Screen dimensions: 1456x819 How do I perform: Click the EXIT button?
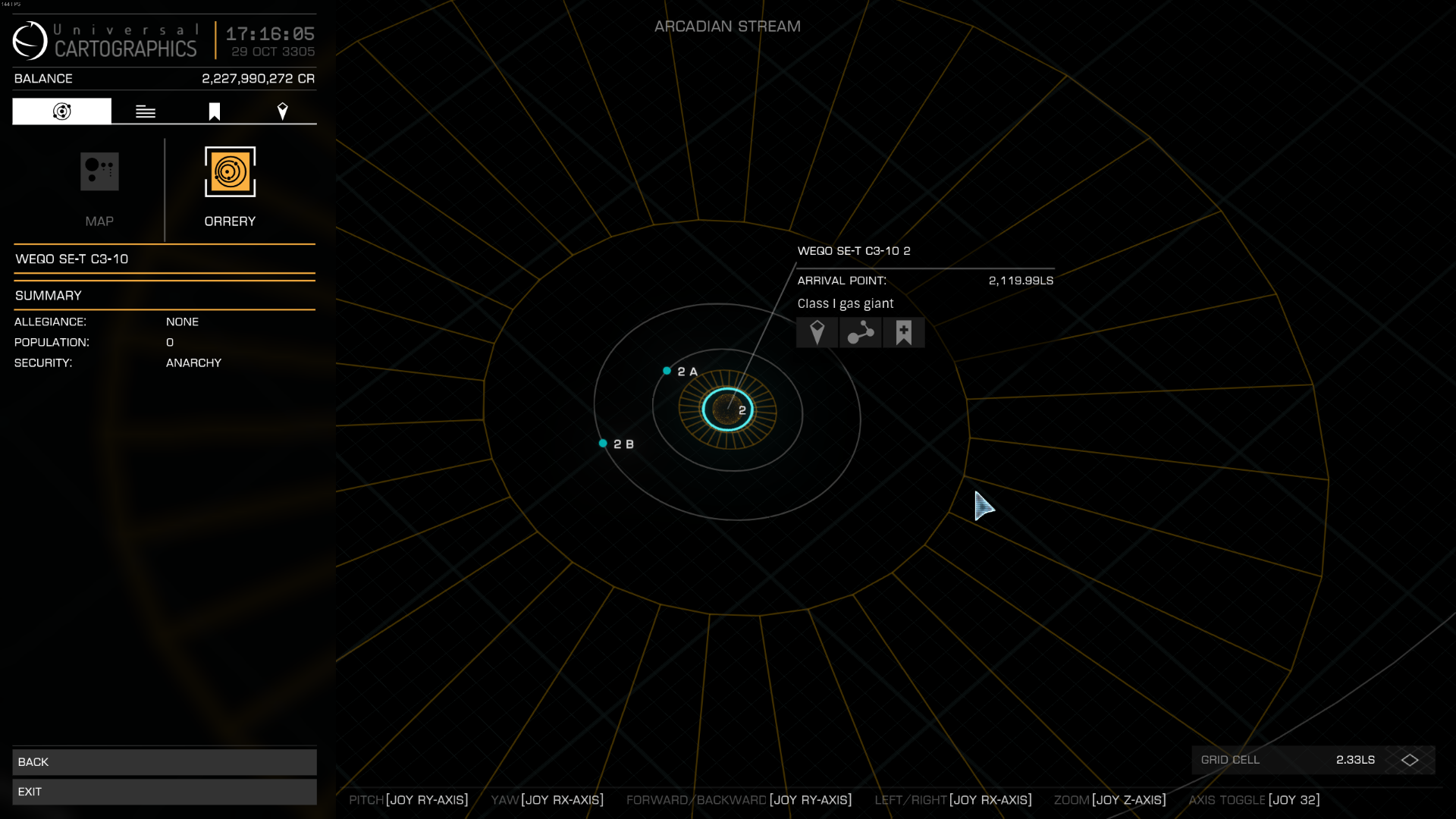(x=165, y=792)
